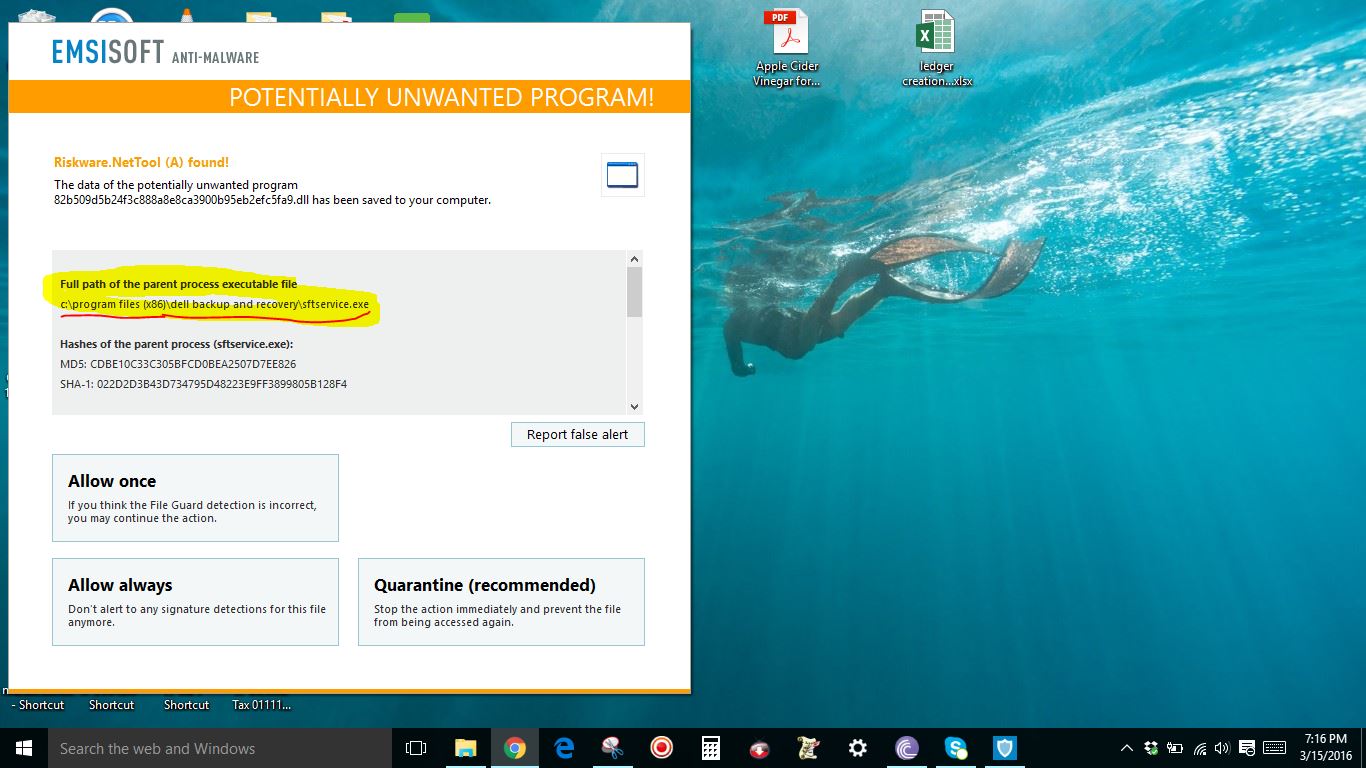The image size is (1366, 768).
Task: Open scroll script icon on taskbar
Action: pos(809,748)
